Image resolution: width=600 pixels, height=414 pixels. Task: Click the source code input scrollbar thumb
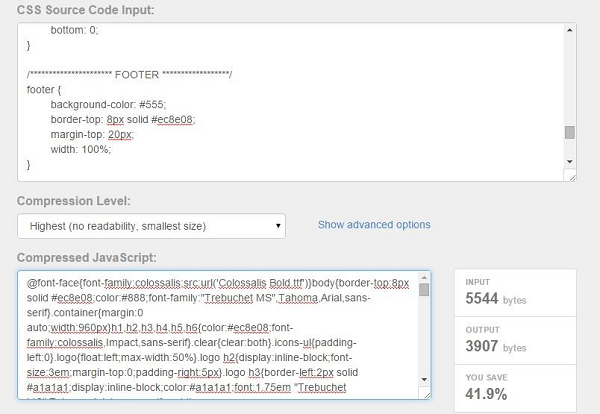569,132
